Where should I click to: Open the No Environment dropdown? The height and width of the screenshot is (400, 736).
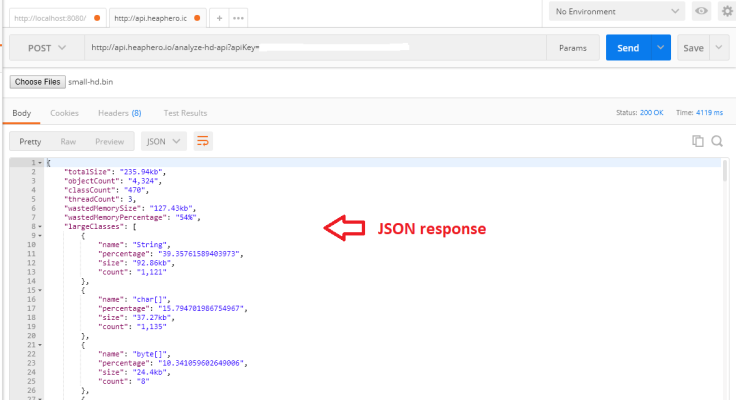click(617, 11)
